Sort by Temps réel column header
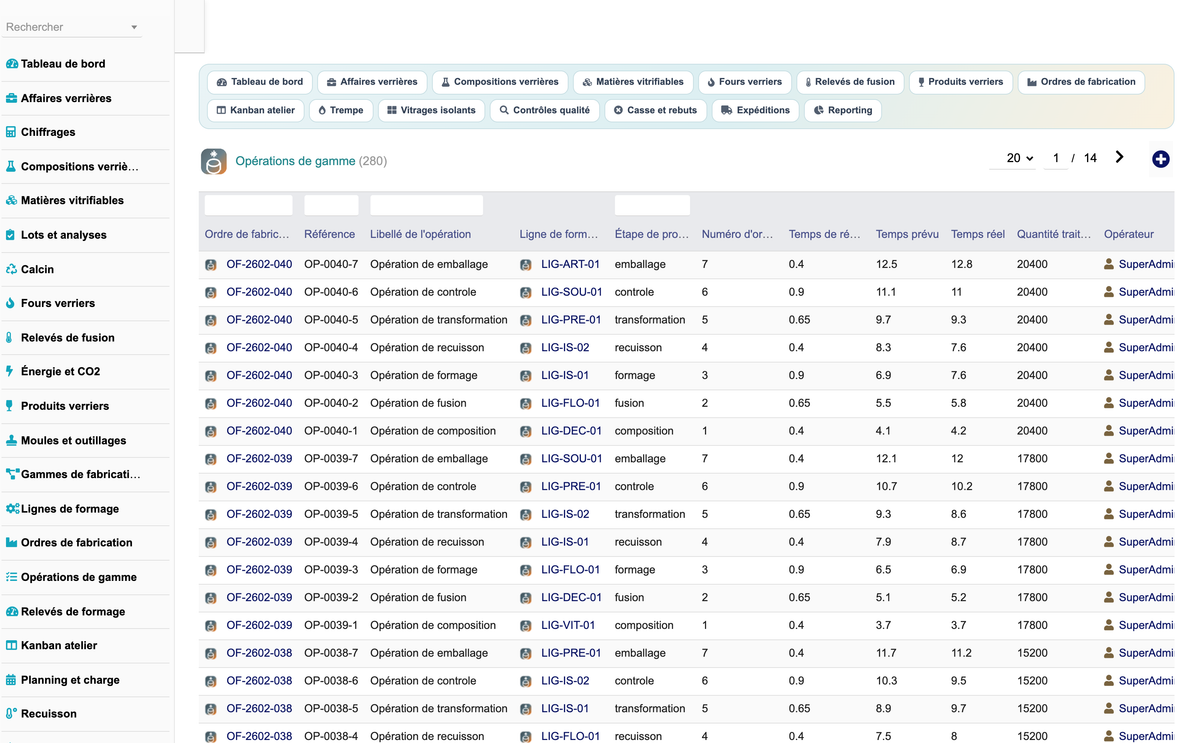Screen dimensions: 1200x743 click(x=978, y=234)
